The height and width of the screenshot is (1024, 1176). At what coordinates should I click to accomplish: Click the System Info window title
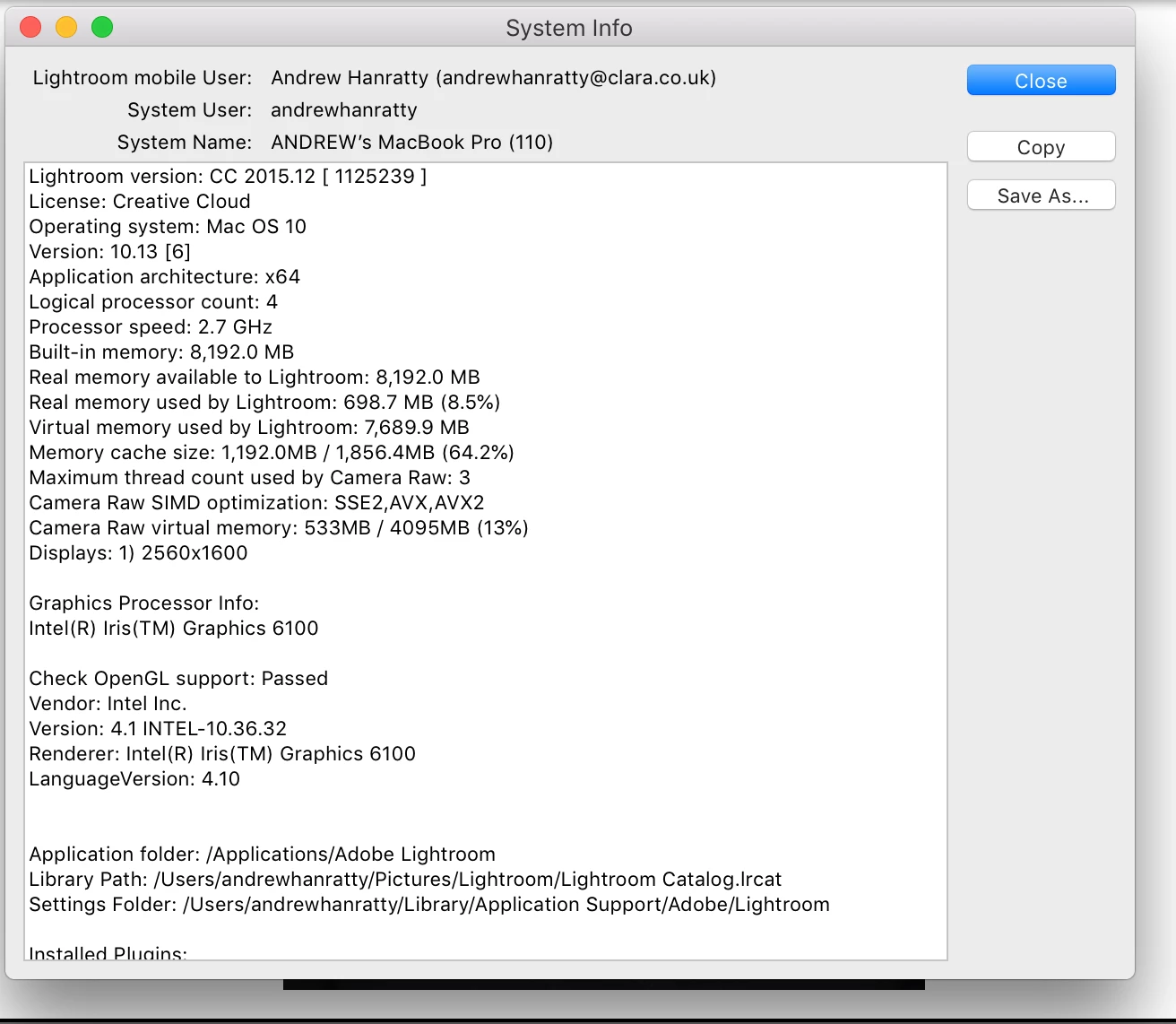click(569, 28)
